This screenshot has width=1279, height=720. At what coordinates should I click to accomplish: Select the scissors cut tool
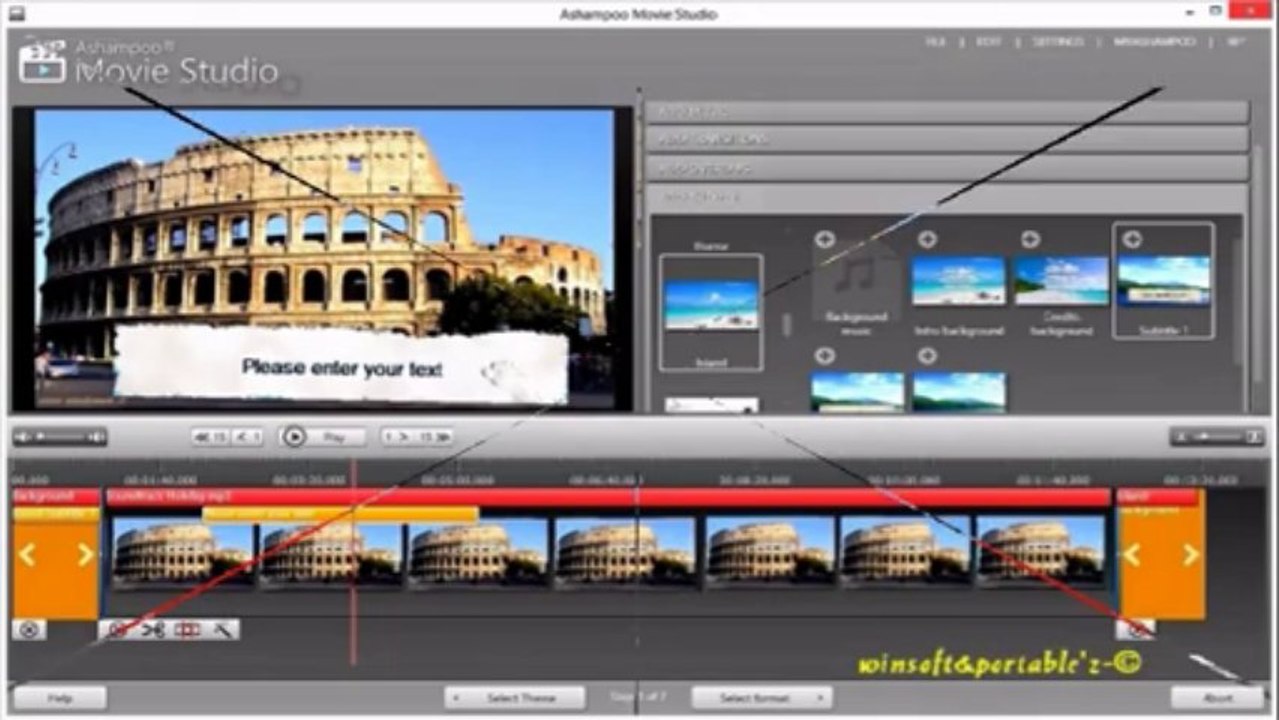pos(152,630)
